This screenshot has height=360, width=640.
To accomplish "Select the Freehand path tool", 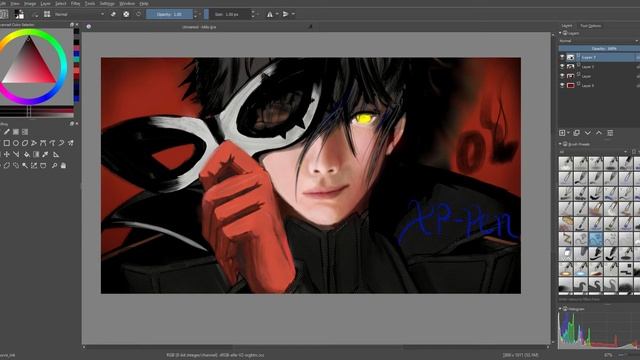I will tap(52, 143).
